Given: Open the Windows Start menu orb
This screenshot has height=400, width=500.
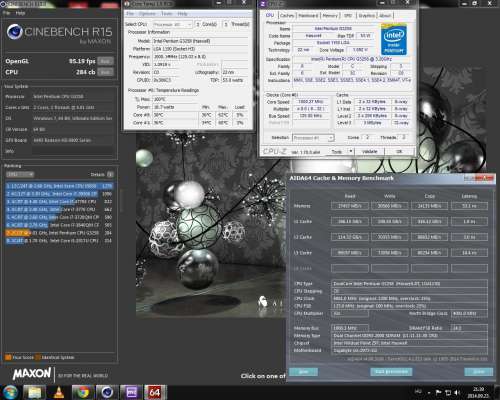Looking at the screenshot, I should pos(10,392).
